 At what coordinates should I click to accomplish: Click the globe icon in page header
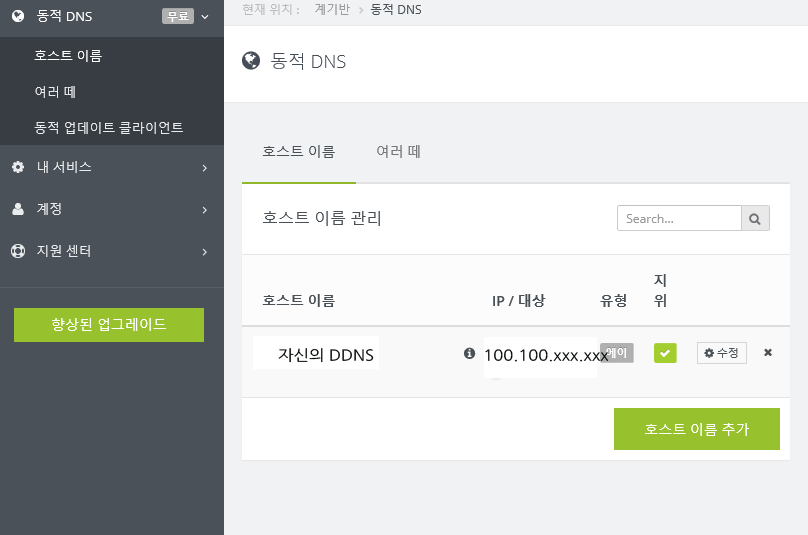point(251,61)
